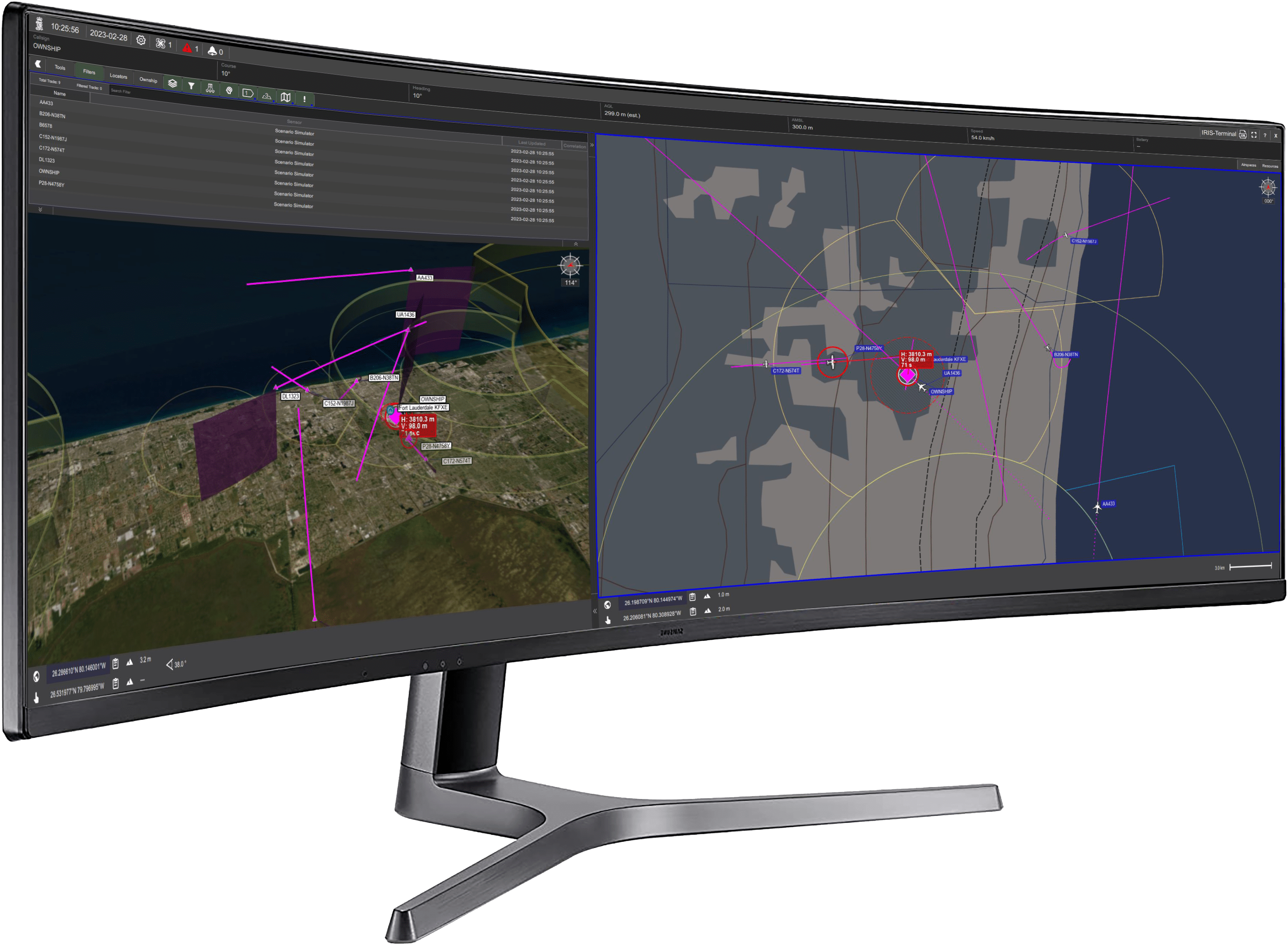Click the red collision warning box on 3D map
The image size is (1288, 945).
tap(418, 426)
